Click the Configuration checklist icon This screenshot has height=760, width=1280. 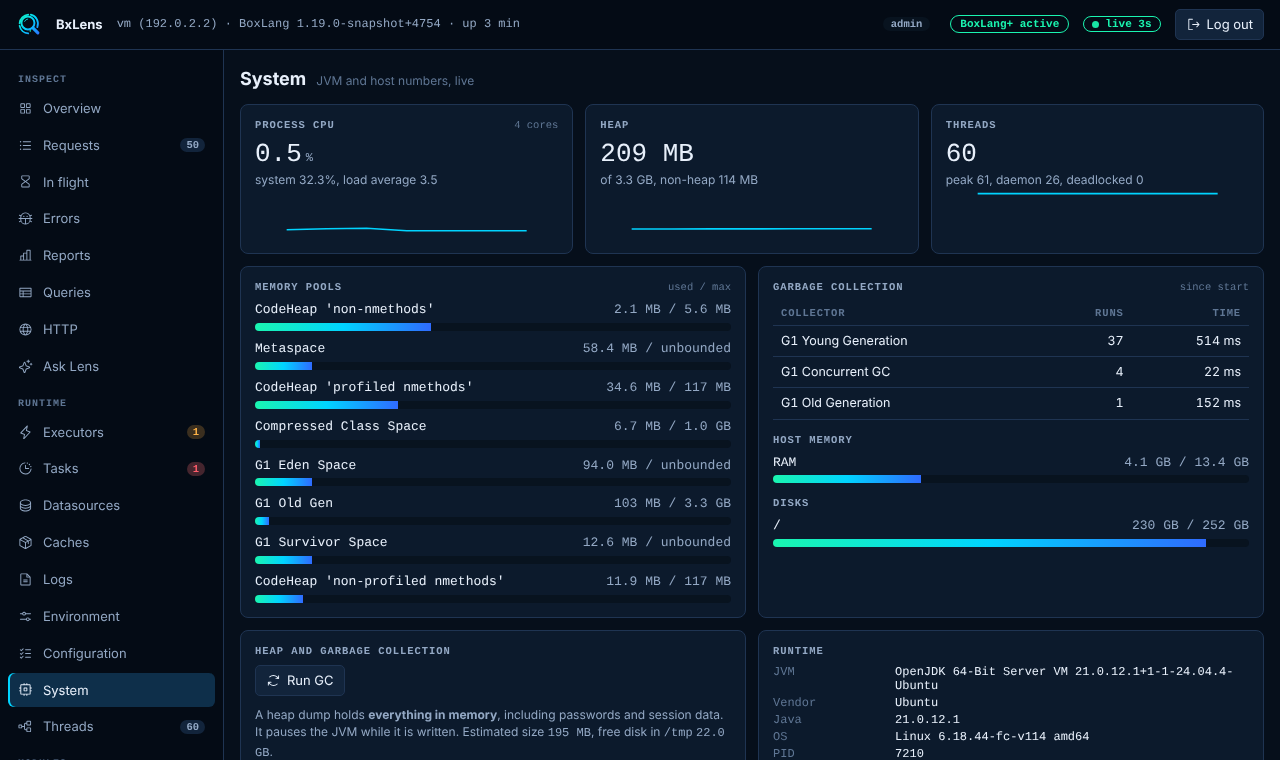[x=25, y=653]
